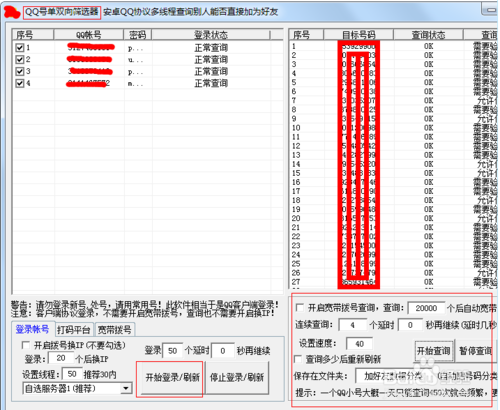Check 查询多少后重新刷新 option

(x=298, y=359)
